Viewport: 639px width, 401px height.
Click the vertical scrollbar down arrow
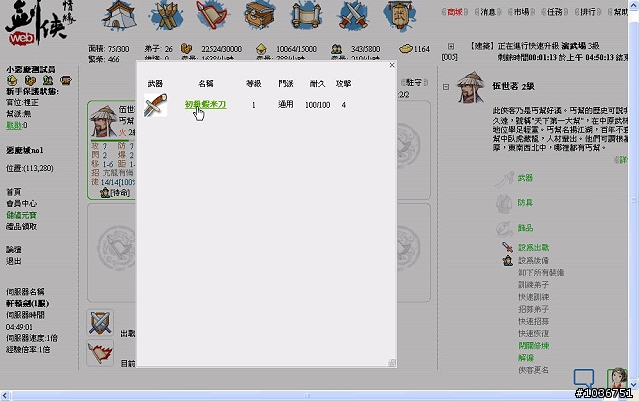tap(634, 384)
